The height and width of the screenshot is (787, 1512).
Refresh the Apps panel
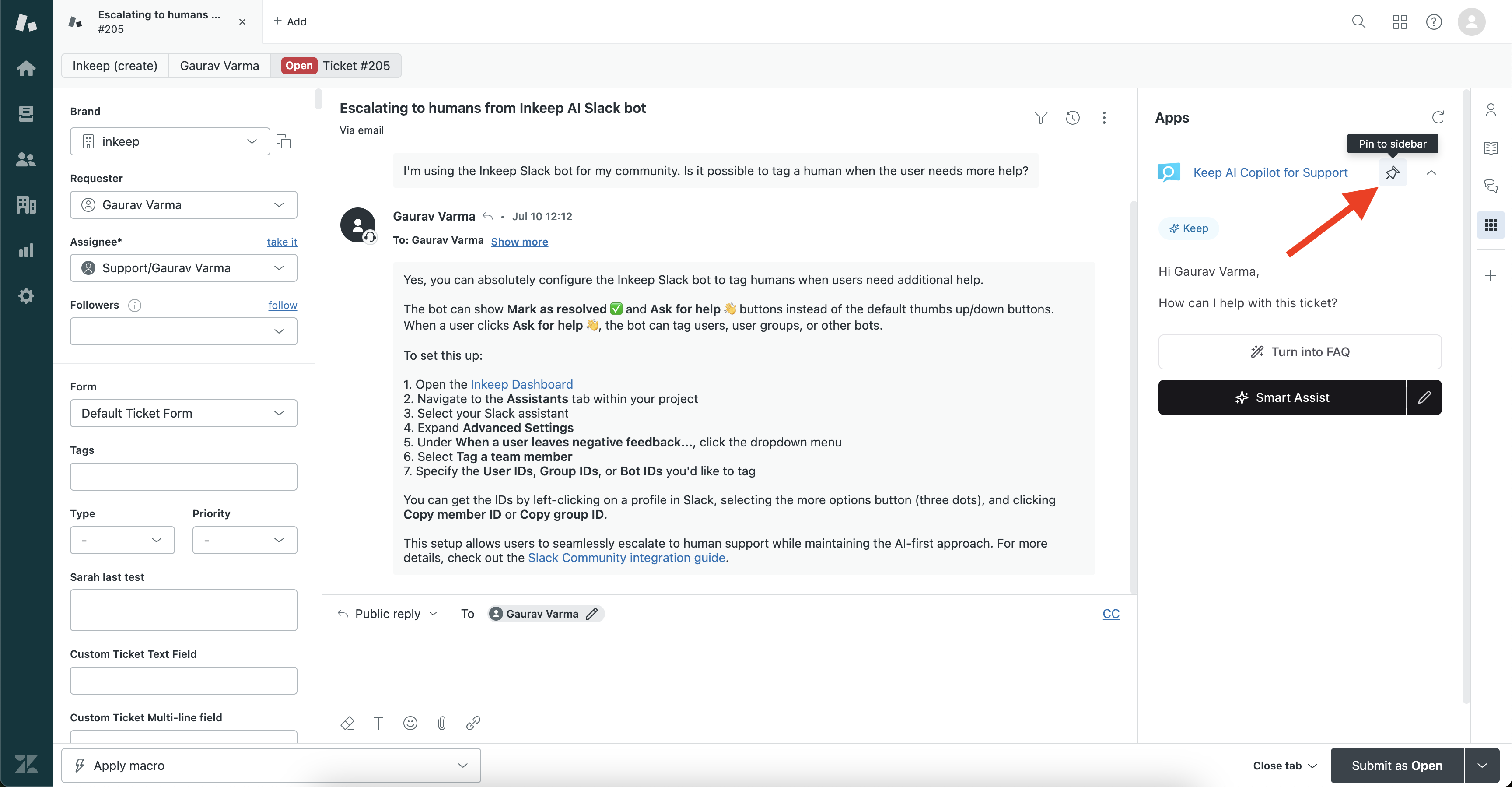click(x=1438, y=117)
